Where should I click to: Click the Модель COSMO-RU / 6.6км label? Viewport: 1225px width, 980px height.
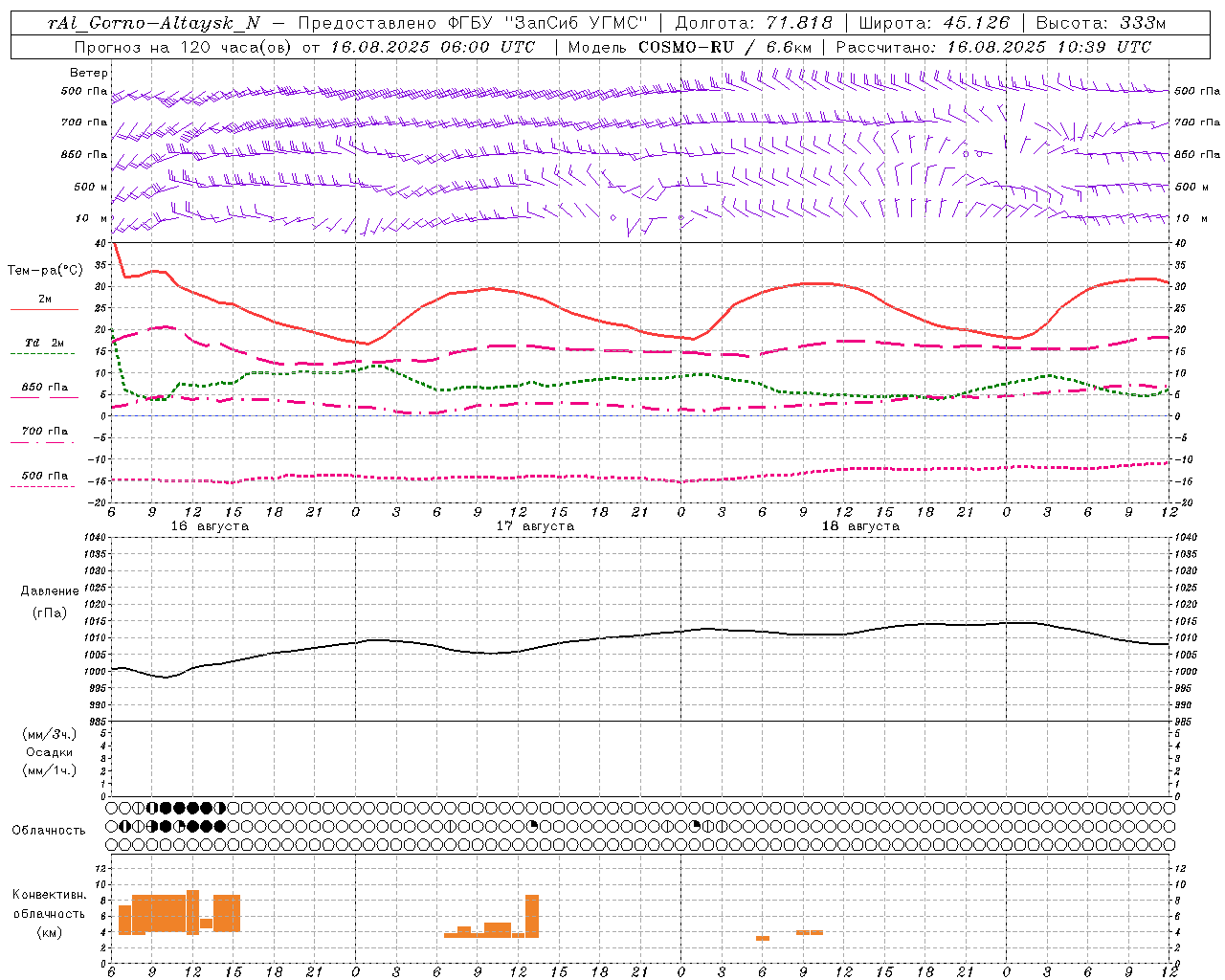click(x=689, y=46)
